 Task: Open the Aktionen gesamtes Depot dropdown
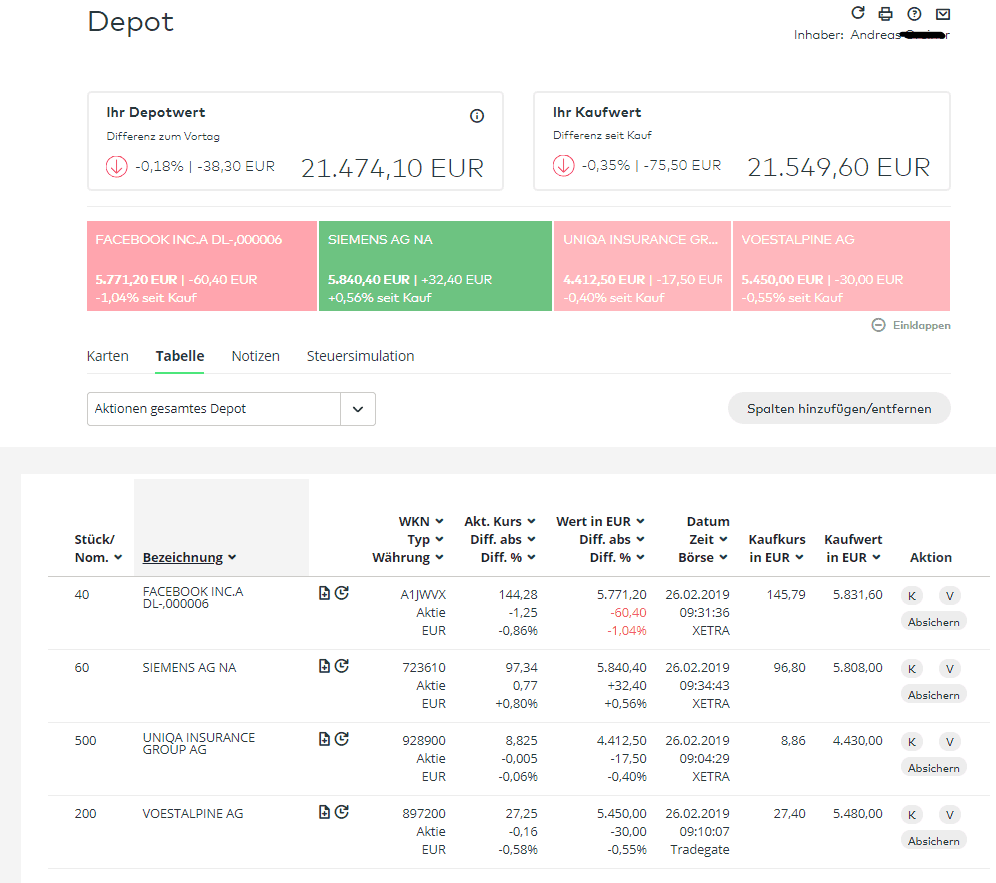pos(231,408)
